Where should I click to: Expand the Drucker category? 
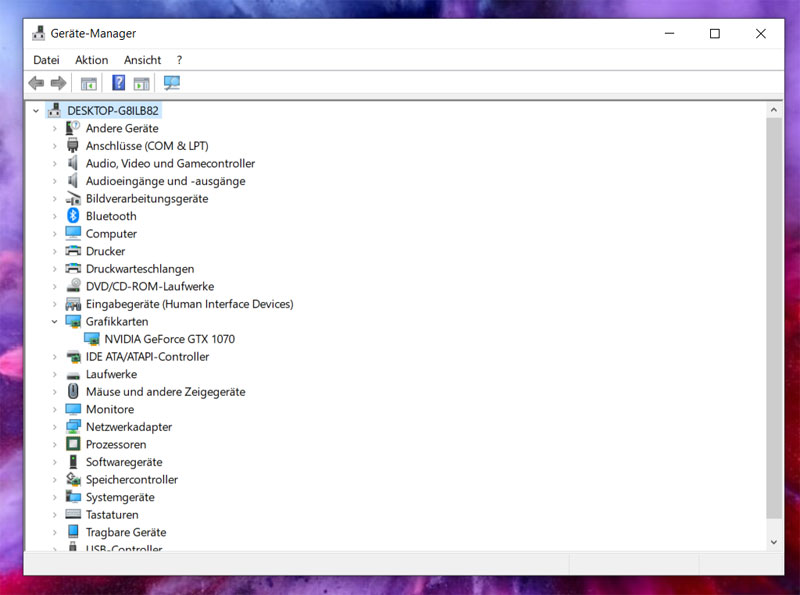point(54,251)
